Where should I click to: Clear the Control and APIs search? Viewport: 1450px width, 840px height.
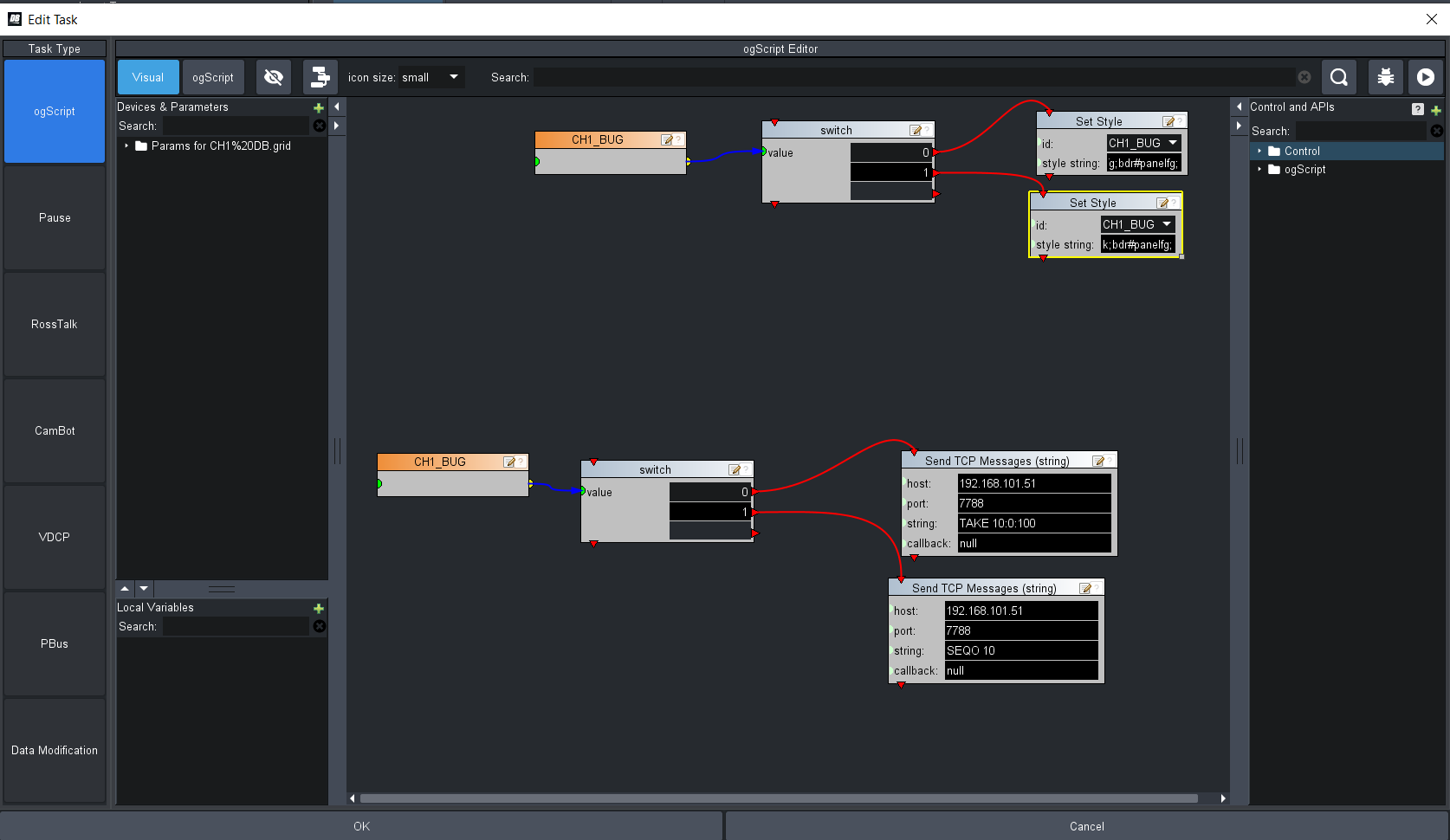[x=1436, y=131]
